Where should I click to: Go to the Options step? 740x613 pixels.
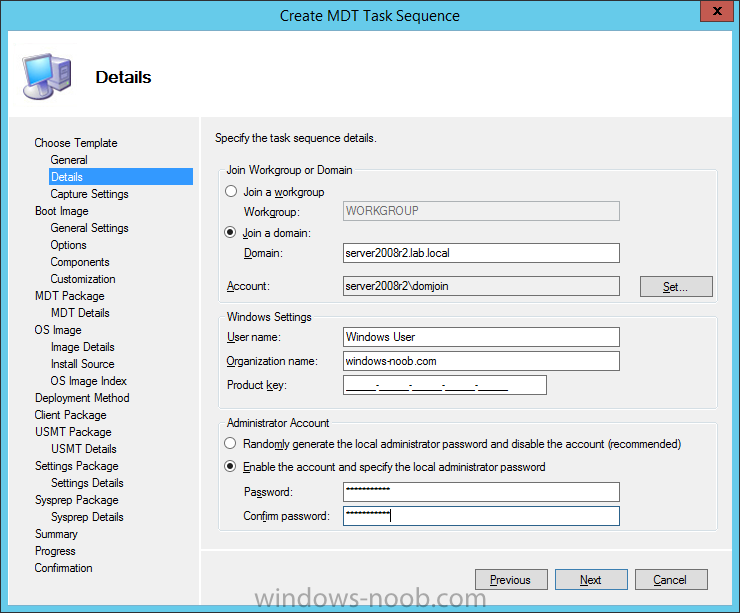[68, 245]
